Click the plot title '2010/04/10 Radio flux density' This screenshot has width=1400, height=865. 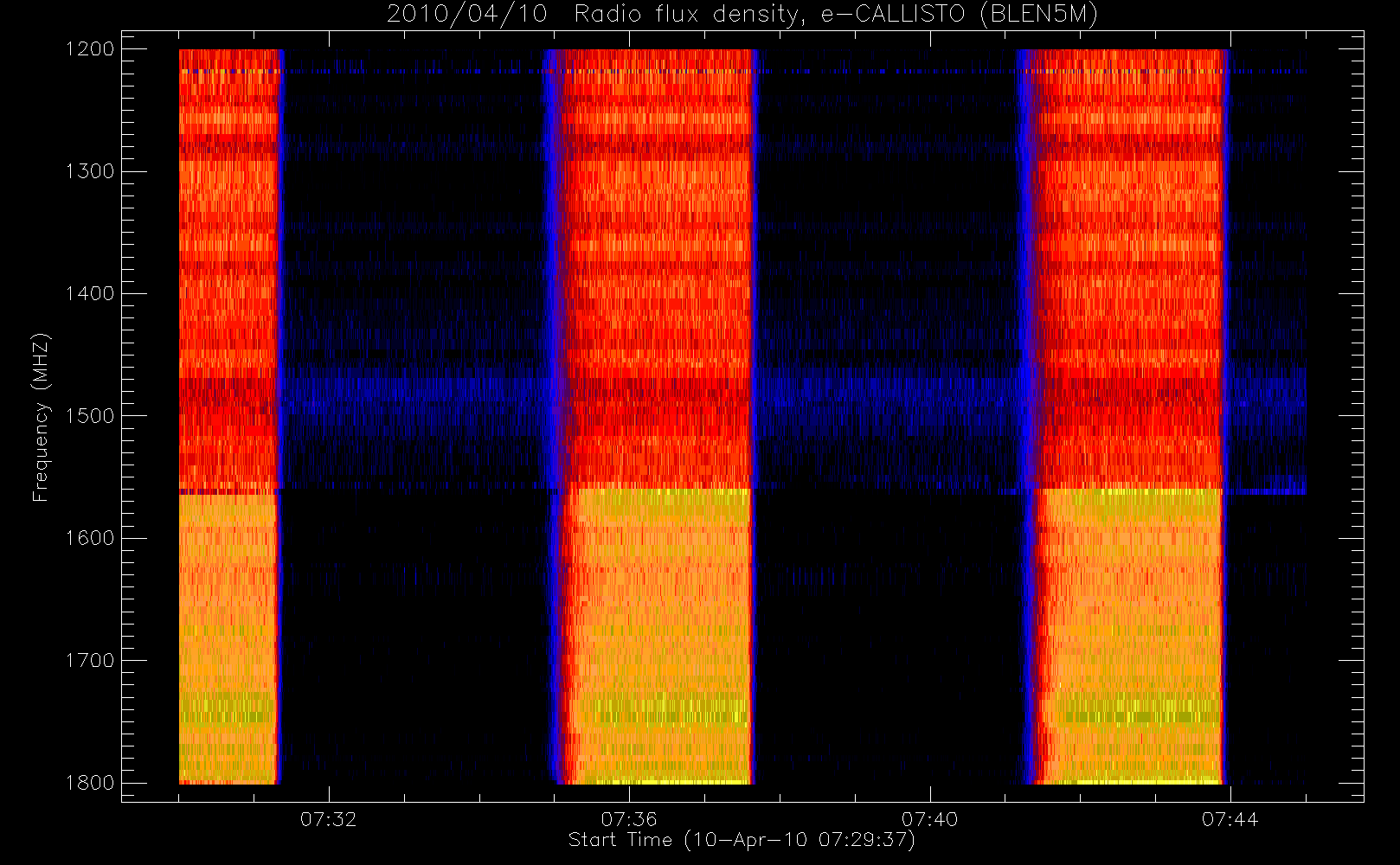tap(742, 15)
